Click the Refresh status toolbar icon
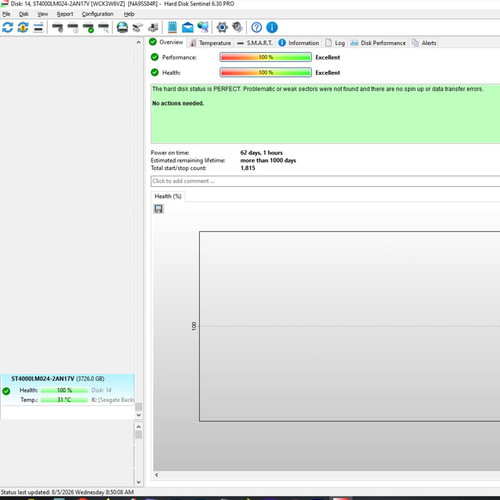This screenshot has width=500, height=500. [7, 27]
